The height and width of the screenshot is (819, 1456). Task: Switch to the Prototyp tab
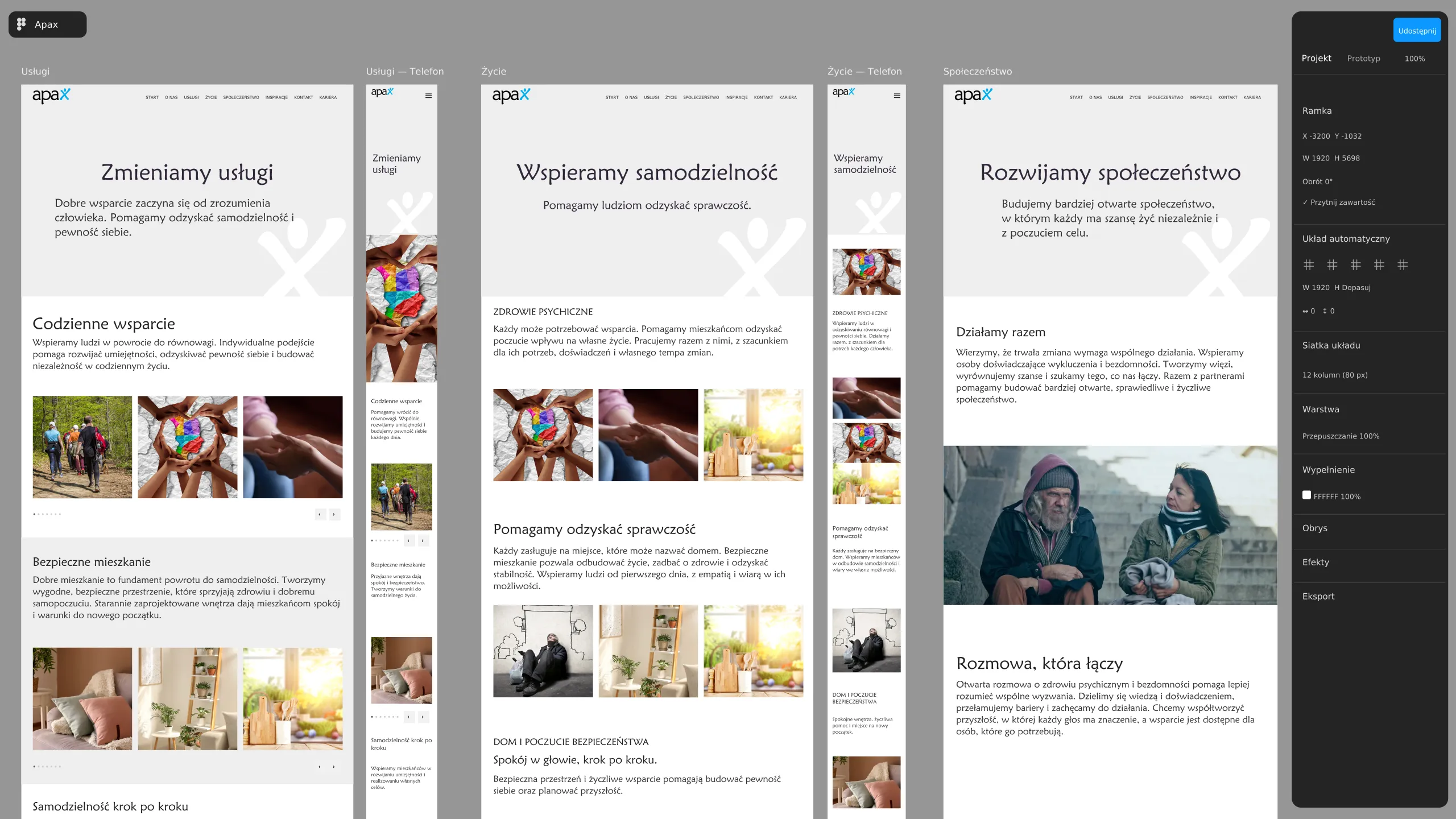tap(1363, 59)
